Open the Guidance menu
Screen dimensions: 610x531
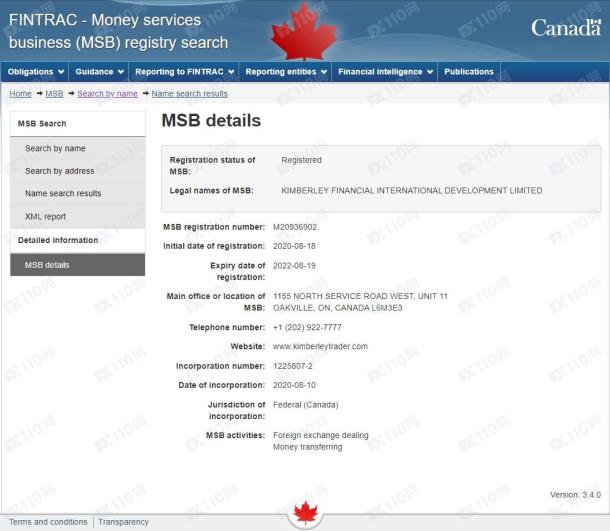99,72
